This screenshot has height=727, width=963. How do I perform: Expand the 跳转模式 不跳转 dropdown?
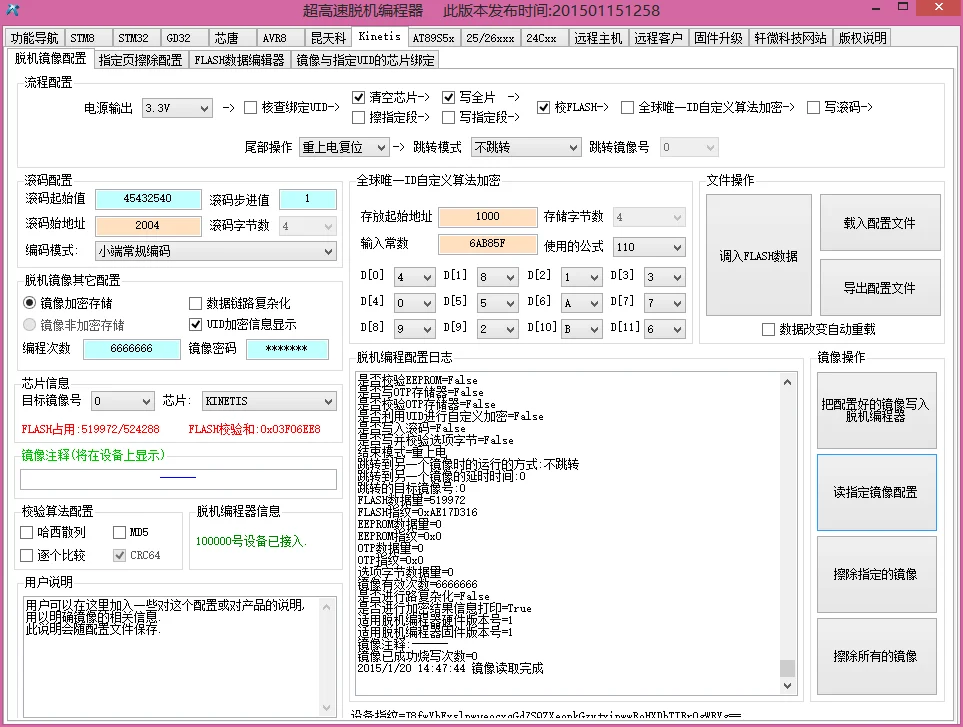coord(526,147)
